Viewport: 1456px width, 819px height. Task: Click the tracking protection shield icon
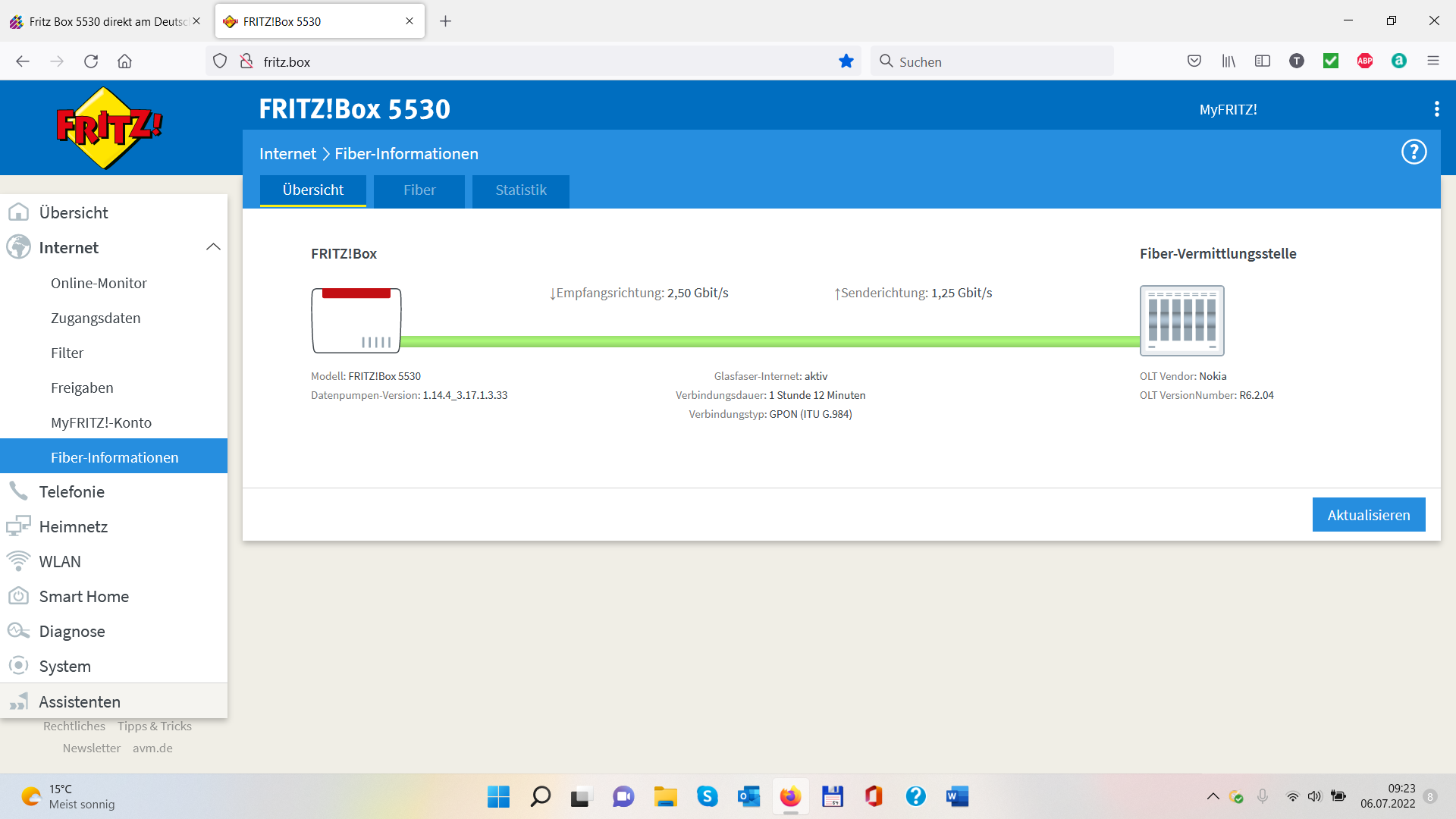coord(220,61)
